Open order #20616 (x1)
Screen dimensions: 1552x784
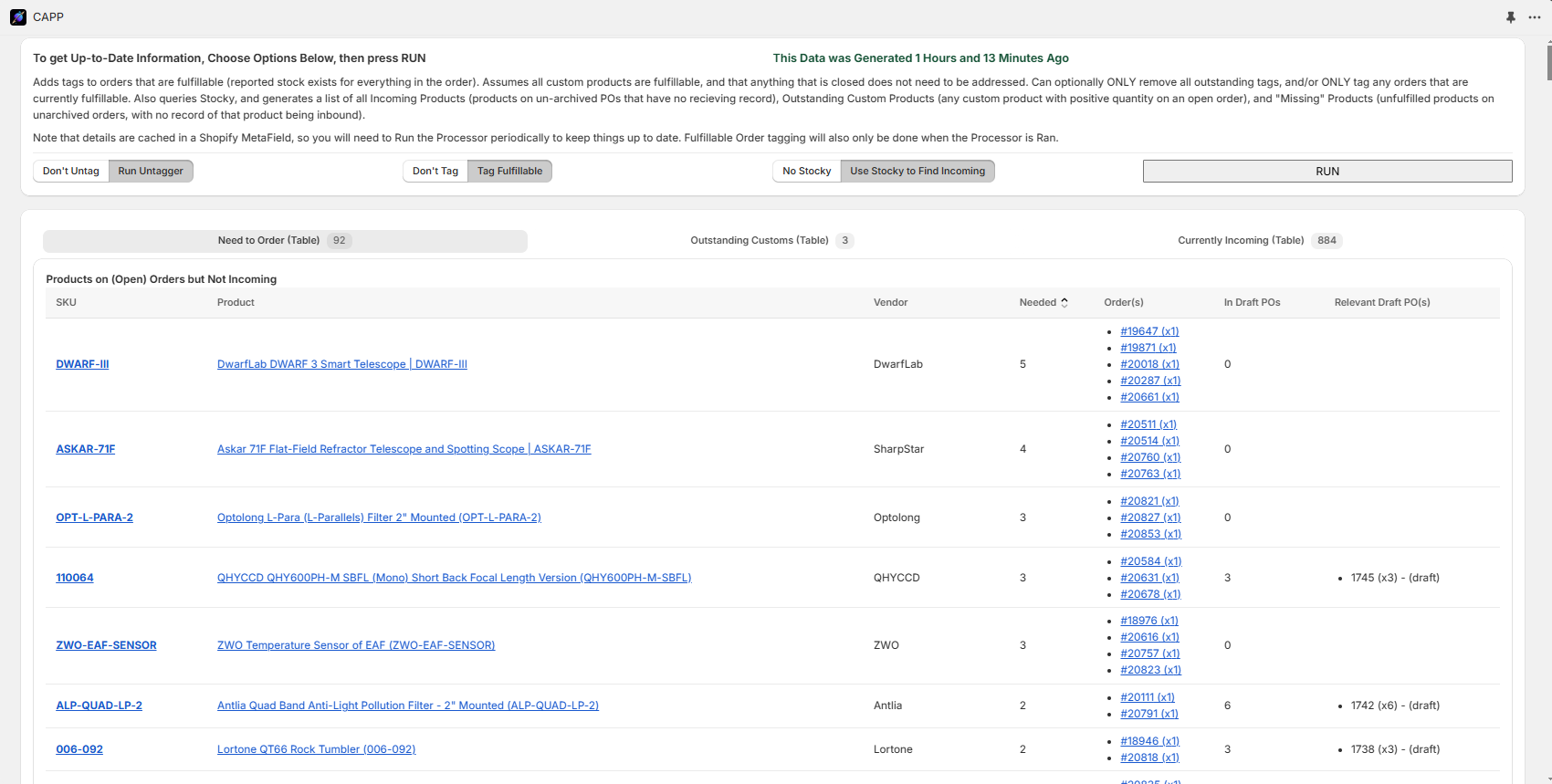click(1149, 637)
